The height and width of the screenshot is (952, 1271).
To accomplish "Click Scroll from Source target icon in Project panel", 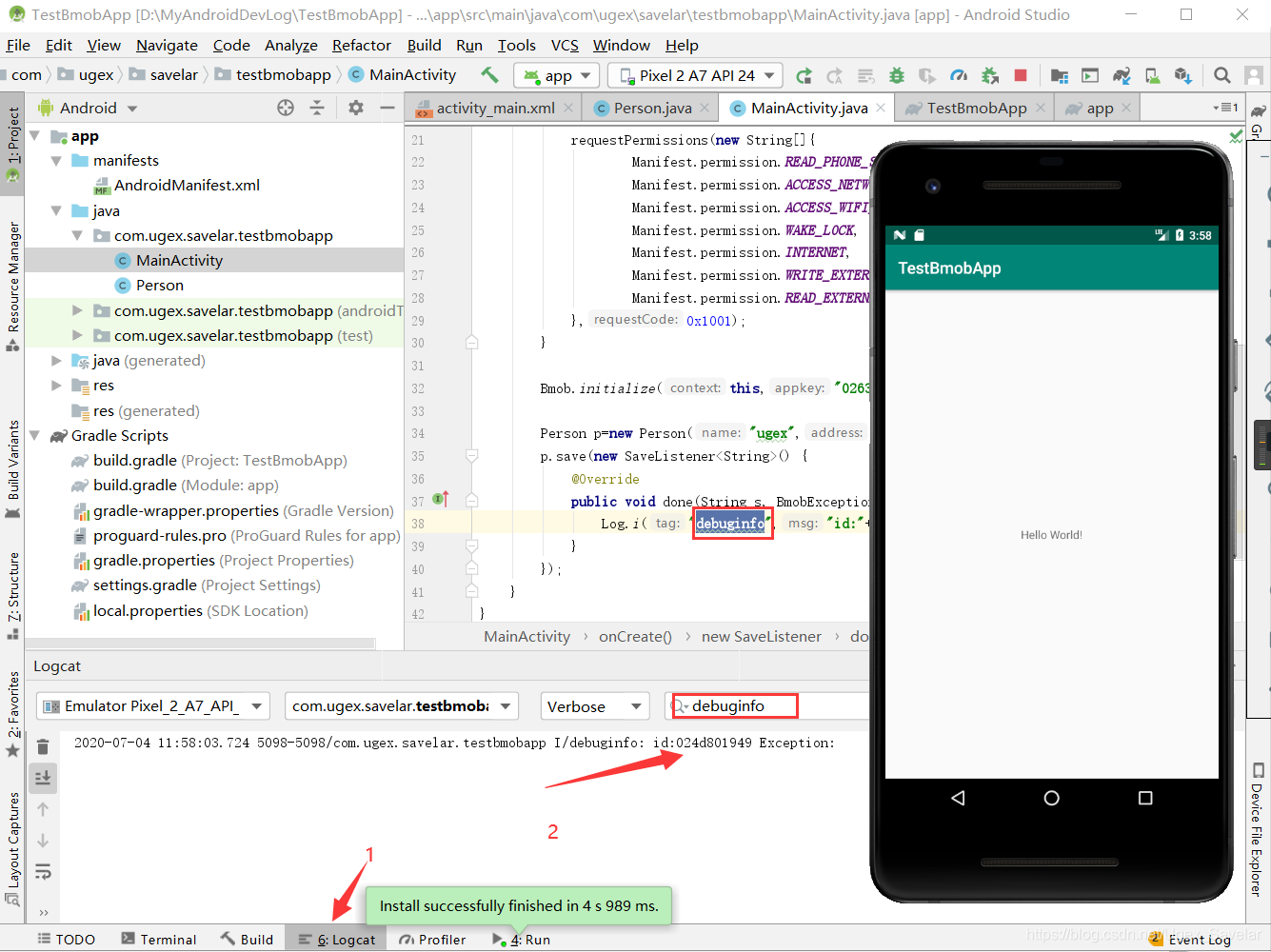I will point(286,108).
